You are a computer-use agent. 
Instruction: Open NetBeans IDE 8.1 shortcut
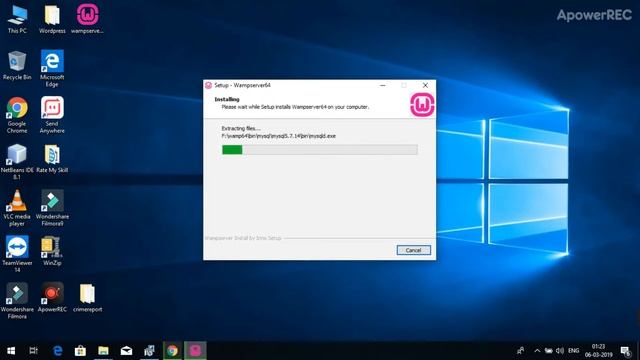(x=17, y=162)
